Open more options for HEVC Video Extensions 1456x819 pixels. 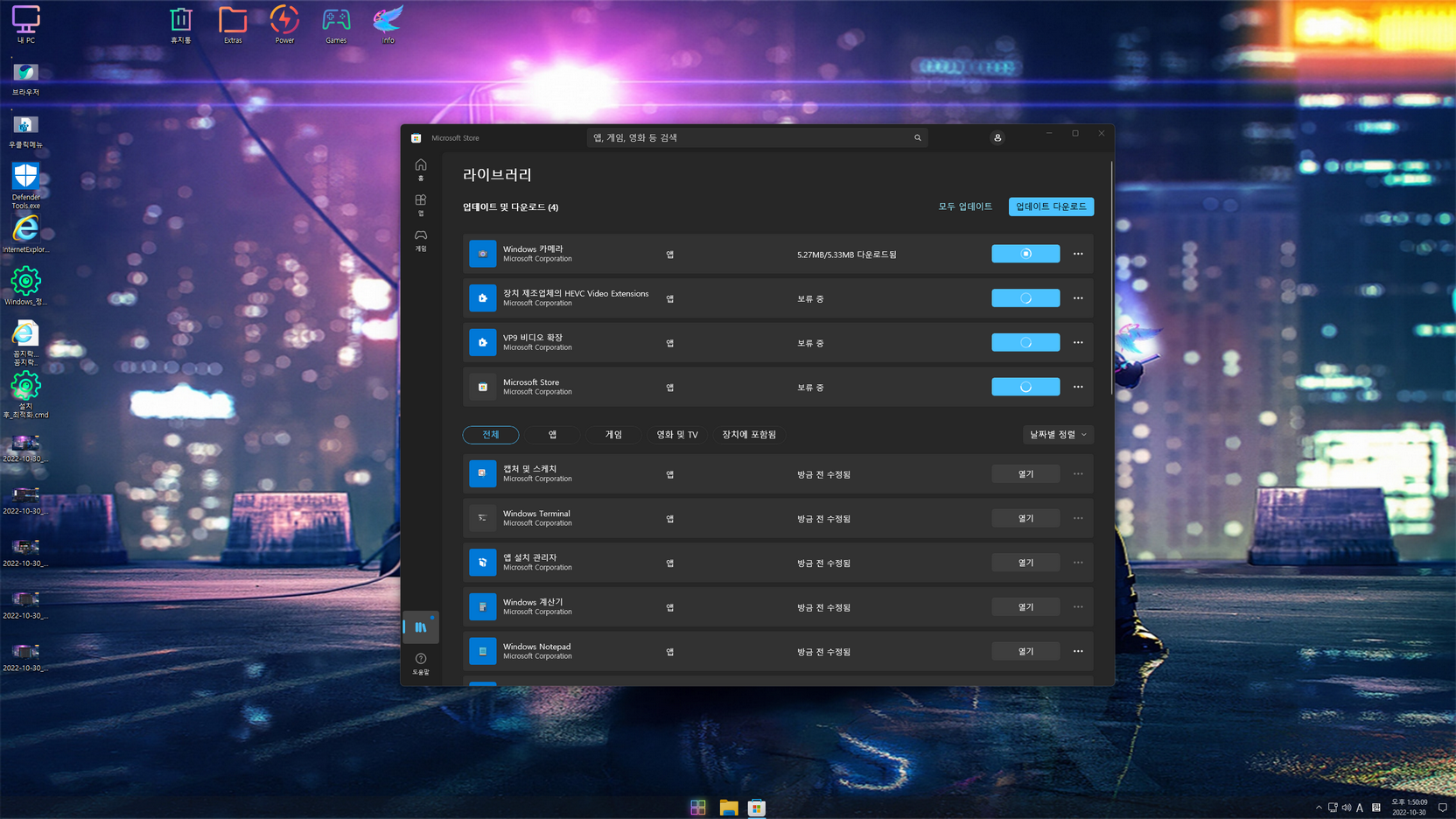point(1078,298)
